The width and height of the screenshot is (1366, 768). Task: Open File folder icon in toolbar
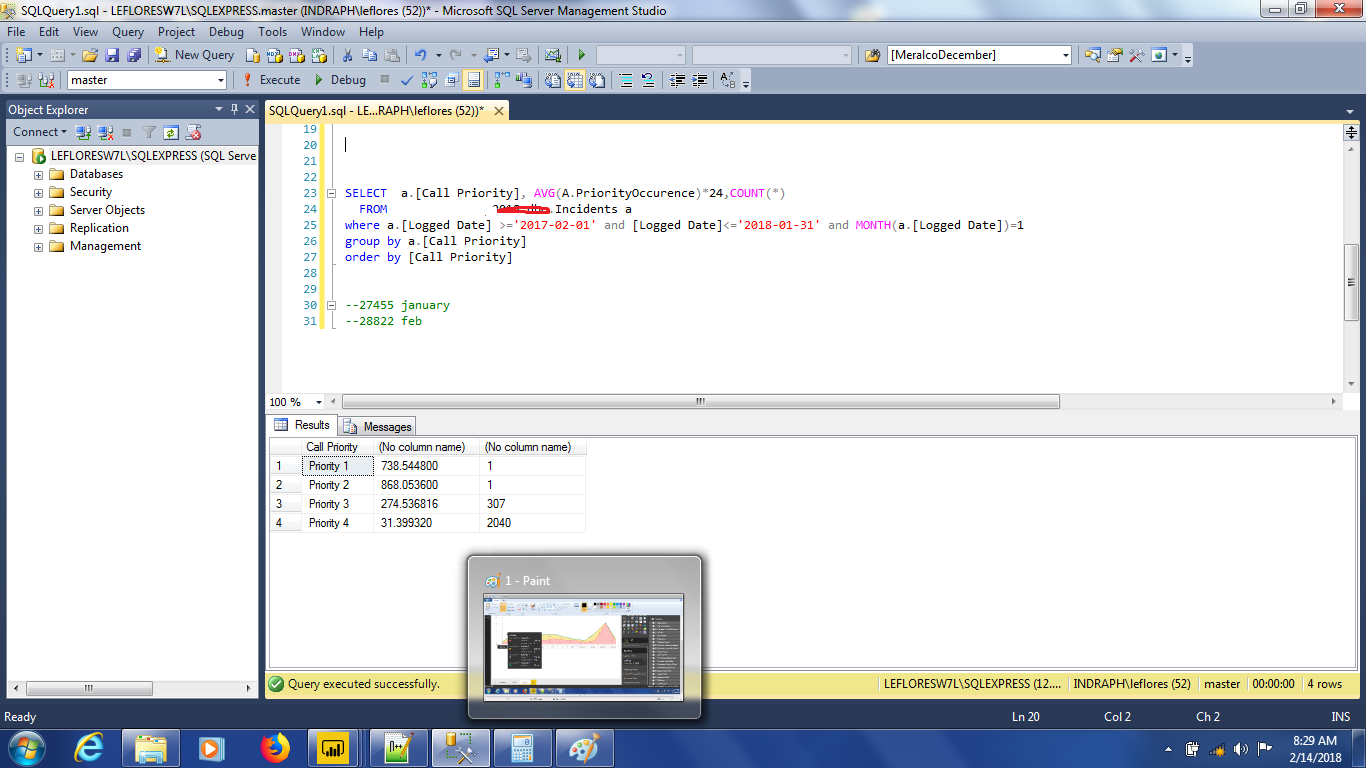point(90,55)
